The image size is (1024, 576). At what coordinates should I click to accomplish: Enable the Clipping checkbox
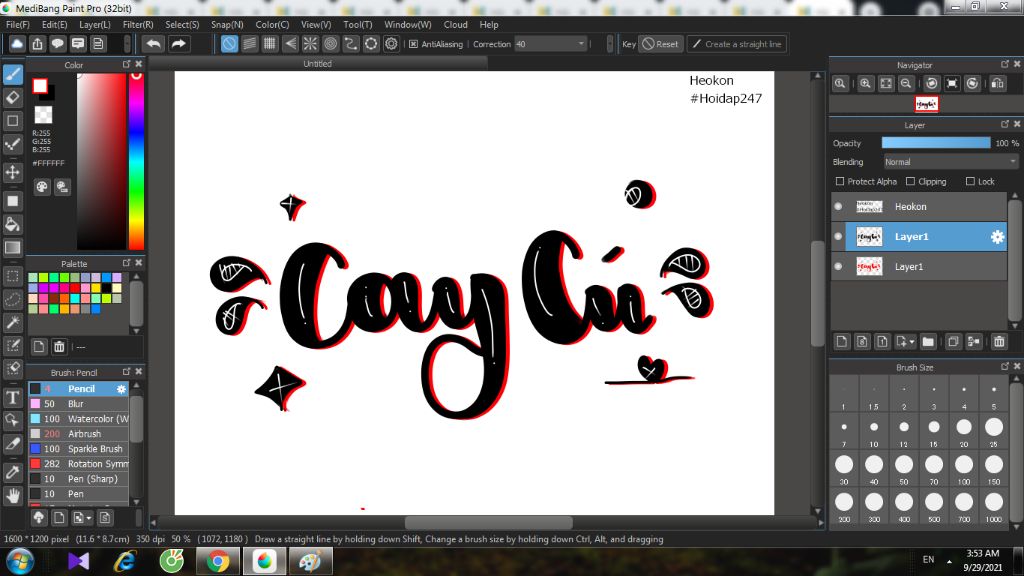coord(910,182)
